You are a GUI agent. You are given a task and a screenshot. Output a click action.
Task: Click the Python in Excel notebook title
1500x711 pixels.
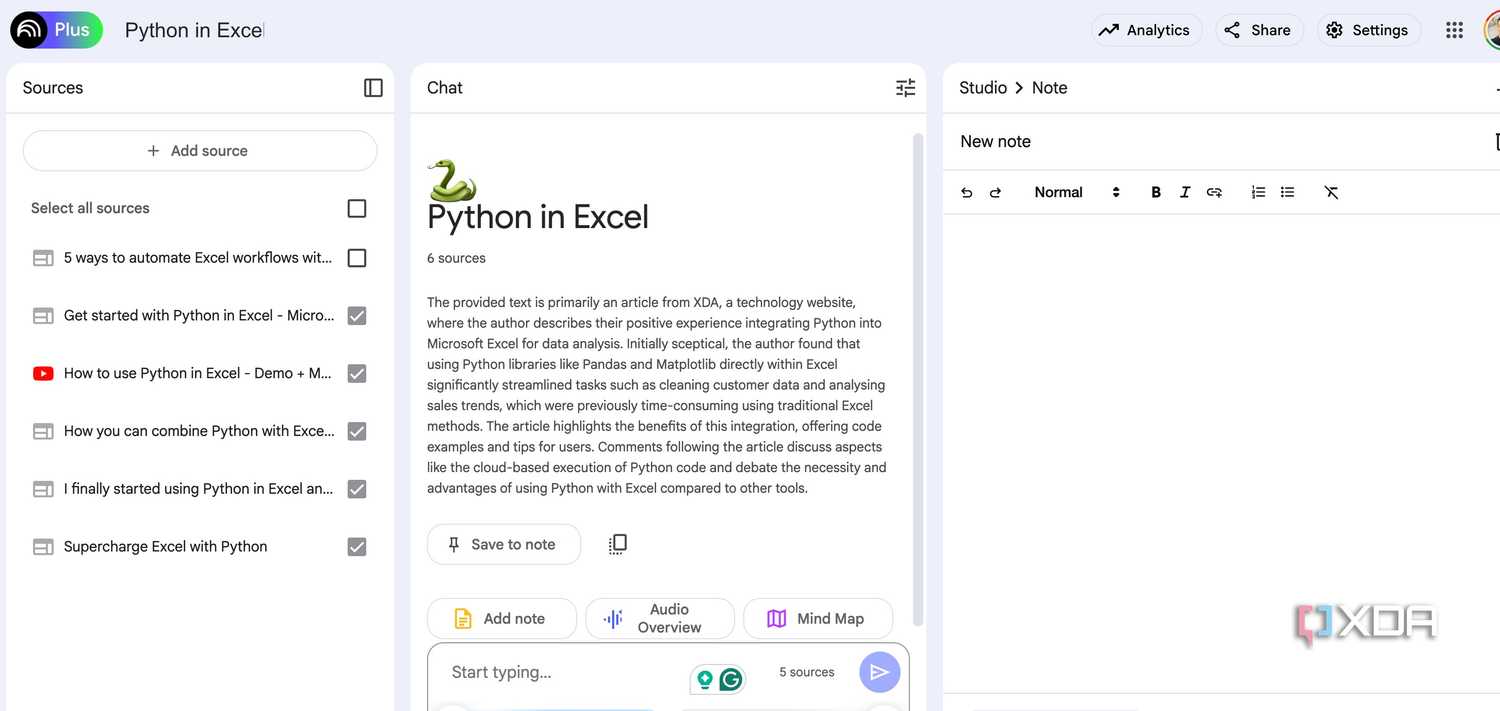pyautogui.click(x=194, y=30)
